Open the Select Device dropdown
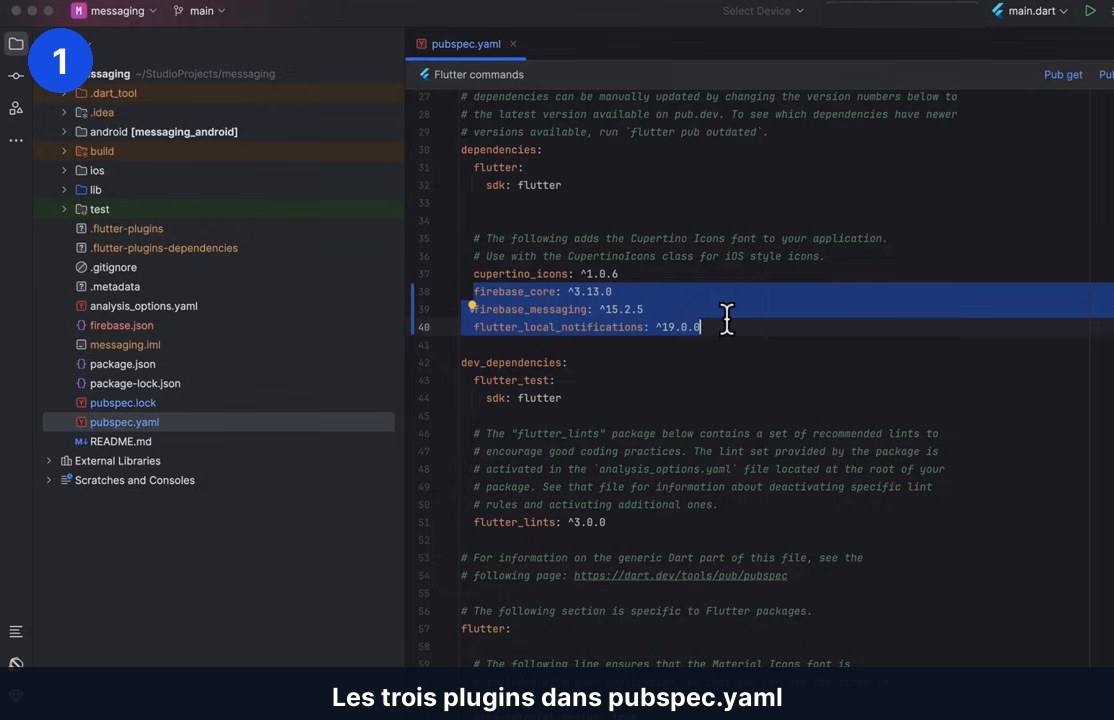Viewport: 1114px width, 720px height. pos(763,11)
